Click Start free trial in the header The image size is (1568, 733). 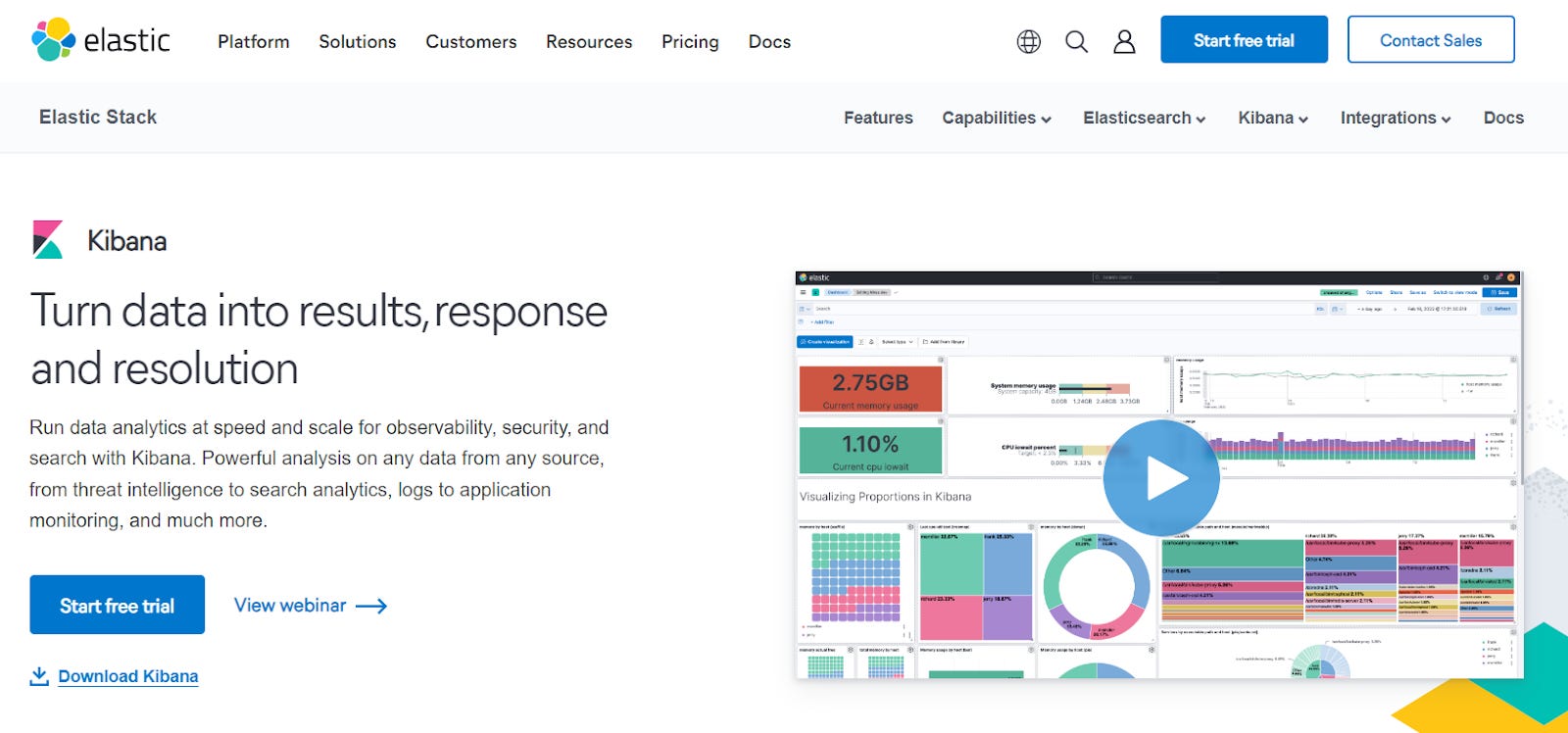[x=1245, y=40]
